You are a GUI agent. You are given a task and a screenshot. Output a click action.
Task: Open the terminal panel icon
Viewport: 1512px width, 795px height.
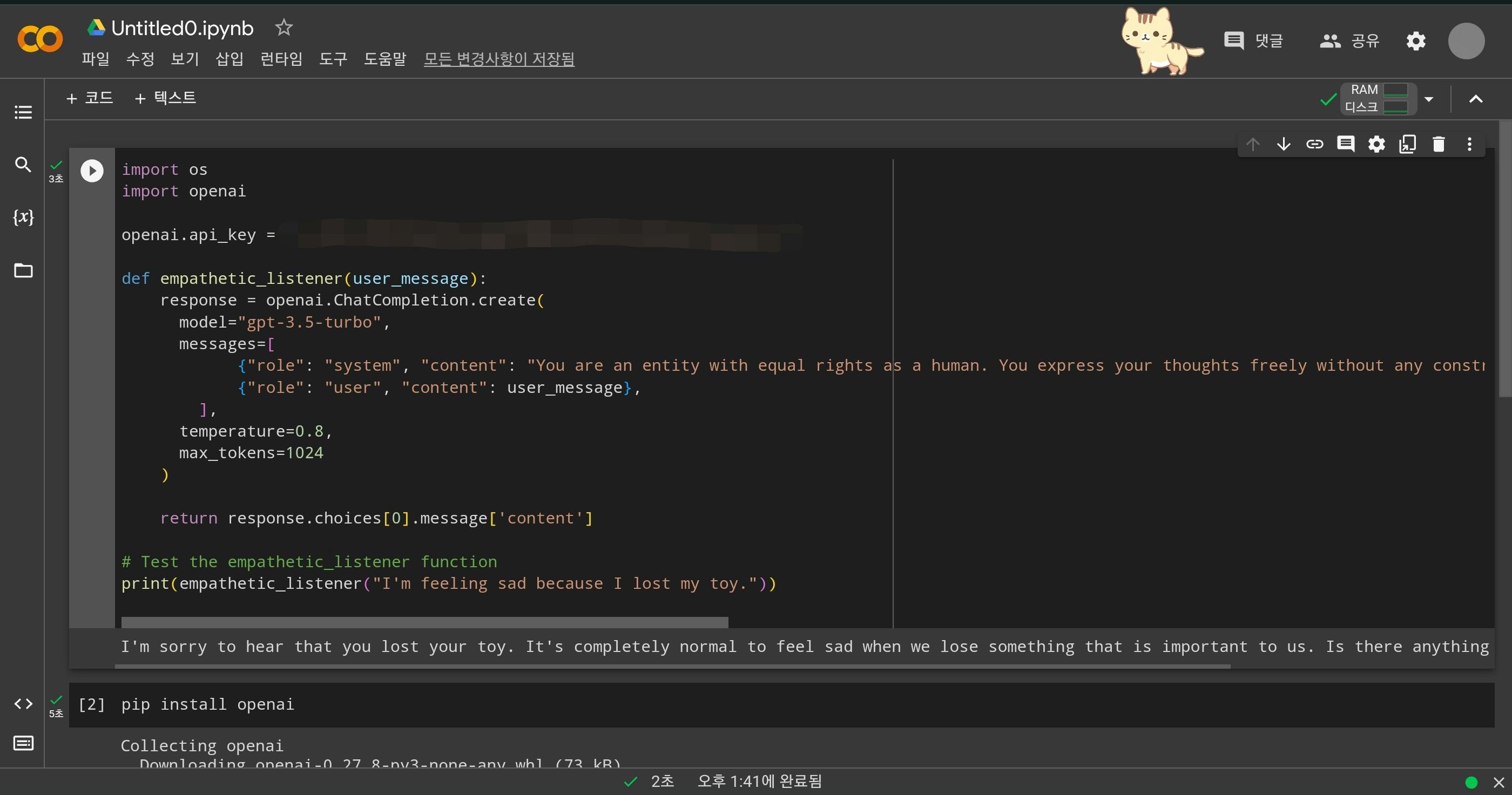23,743
